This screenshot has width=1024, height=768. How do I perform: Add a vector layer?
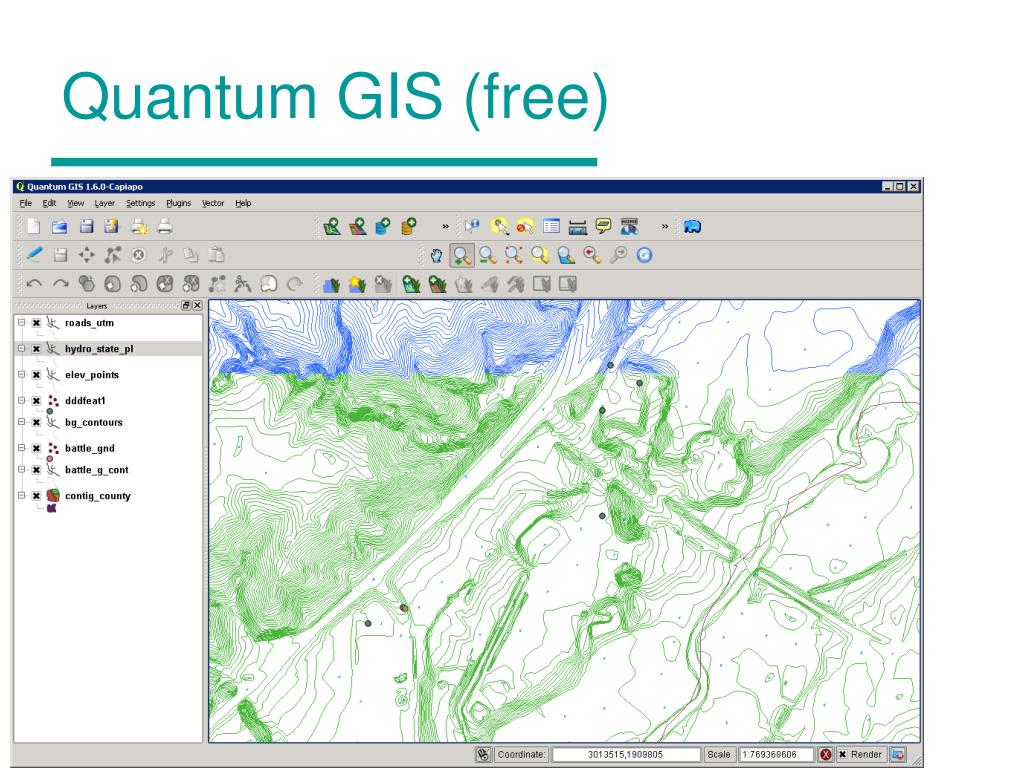point(331,227)
